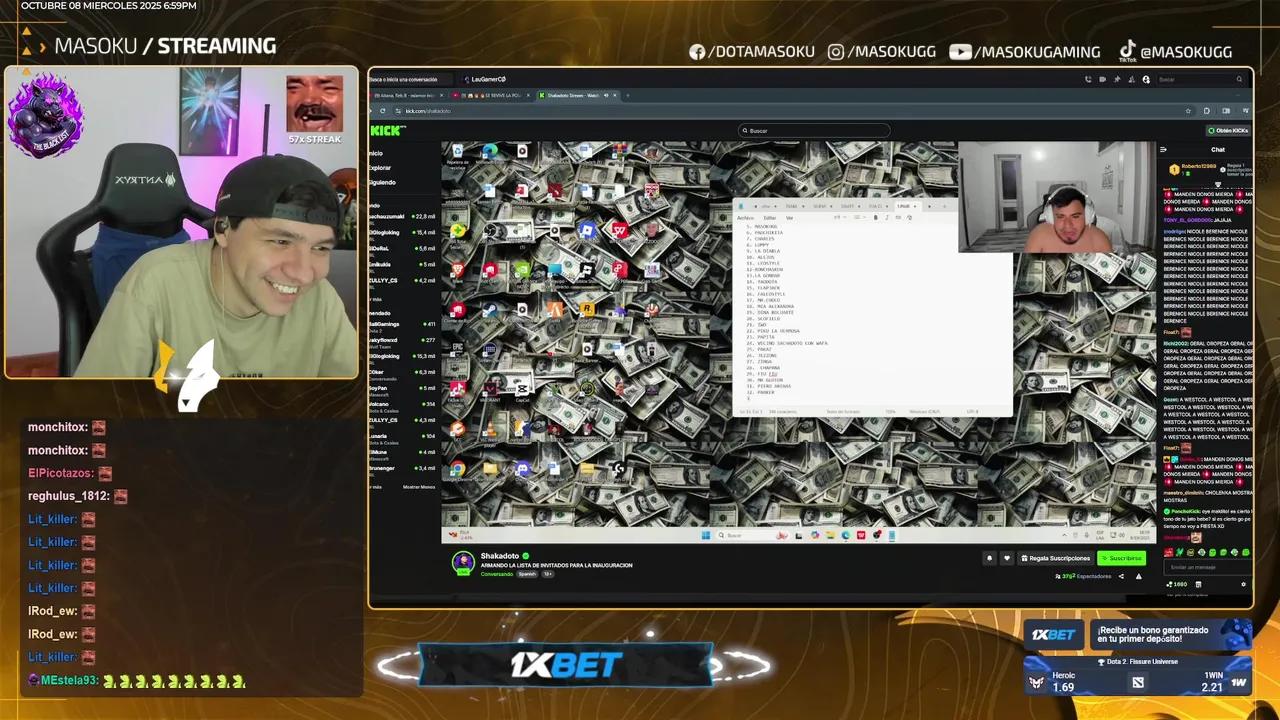Image resolution: width=1280 pixels, height=720 pixels.
Task: Open the Conversando category link
Action: coord(496,574)
